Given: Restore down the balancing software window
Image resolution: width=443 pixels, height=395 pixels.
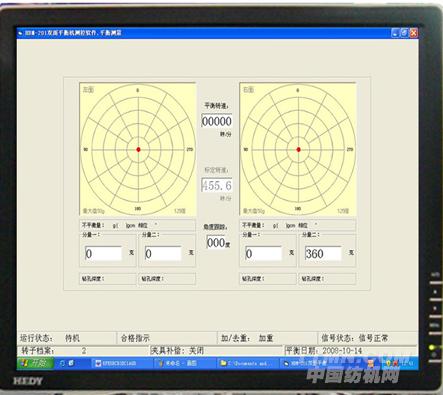Looking at the screenshot, I should coord(404,33).
